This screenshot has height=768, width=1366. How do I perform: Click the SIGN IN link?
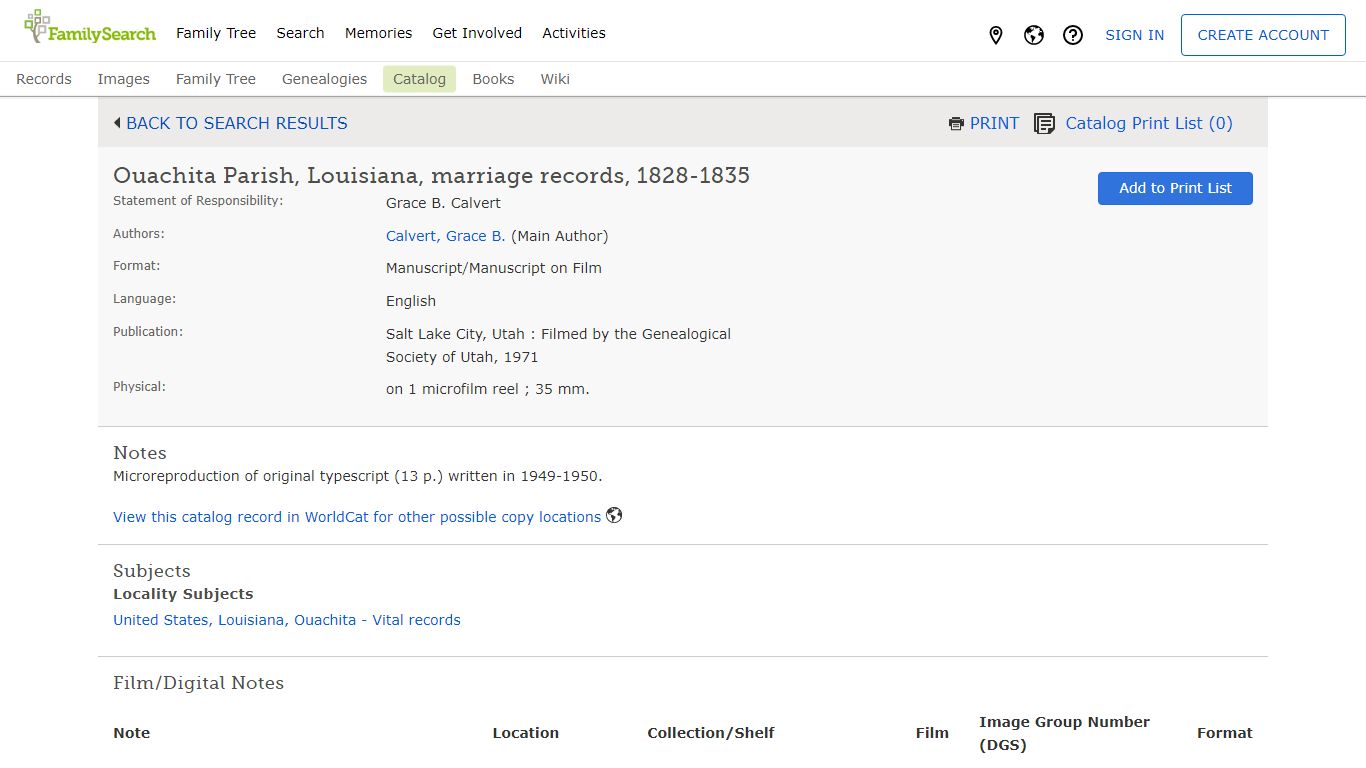tap(1134, 35)
